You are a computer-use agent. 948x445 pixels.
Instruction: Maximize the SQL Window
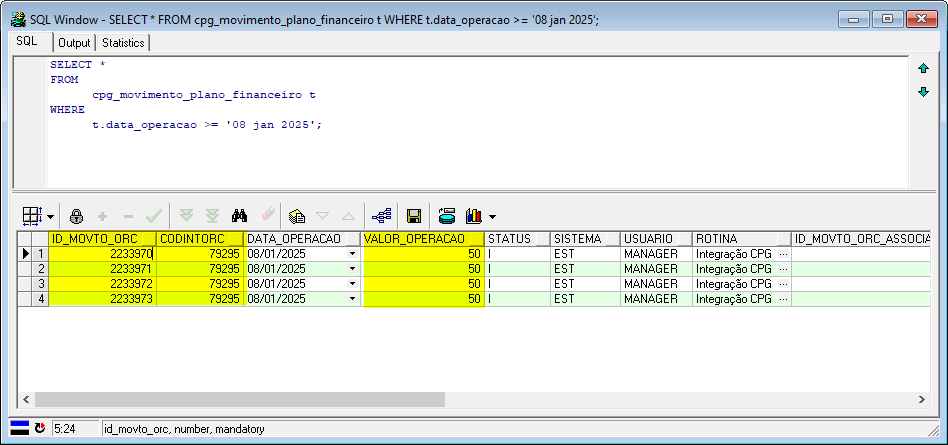click(x=887, y=19)
